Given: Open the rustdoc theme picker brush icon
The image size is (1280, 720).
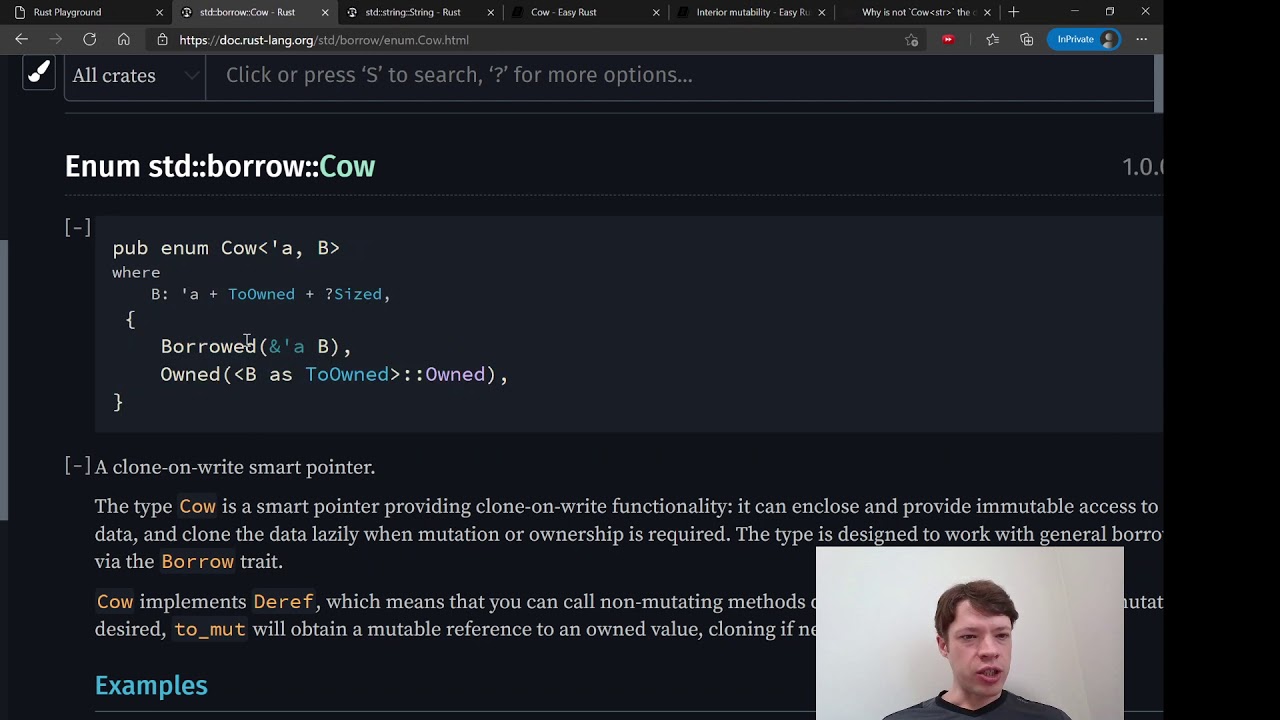Looking at the screenshot, I should (x=39, y=73).
